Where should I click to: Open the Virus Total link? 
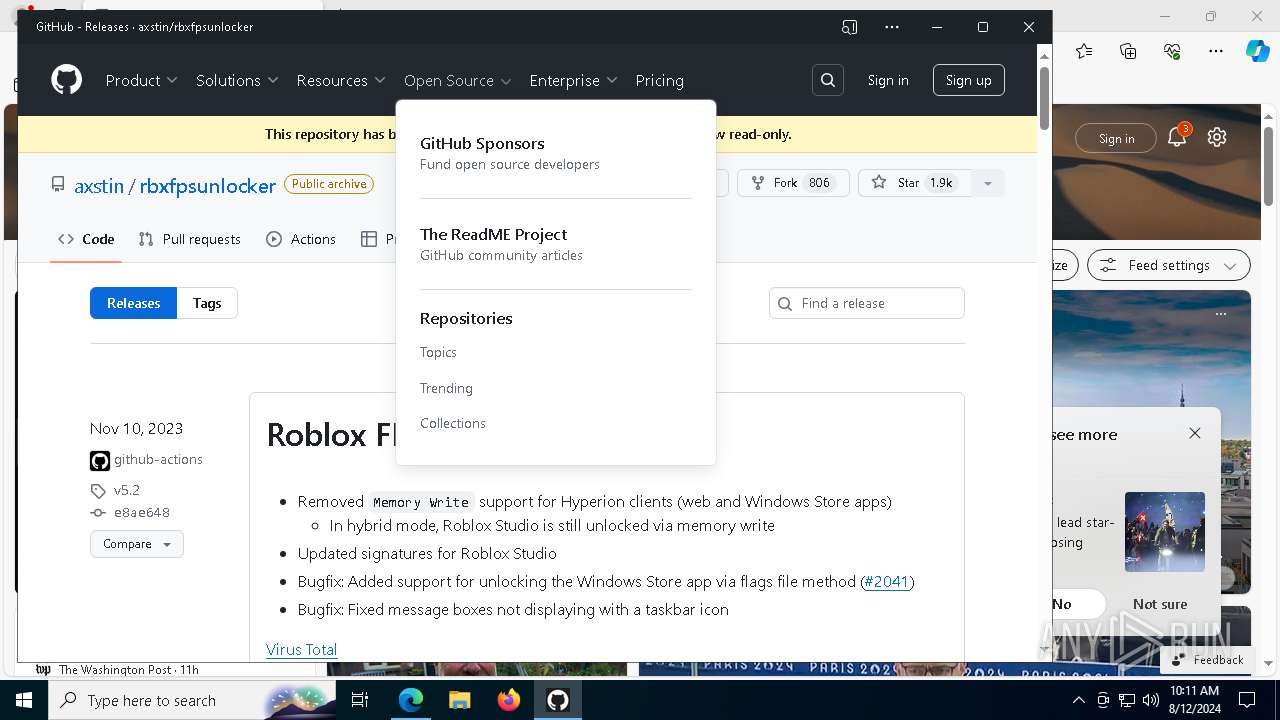pyautogui.click(x=301, y=649)
